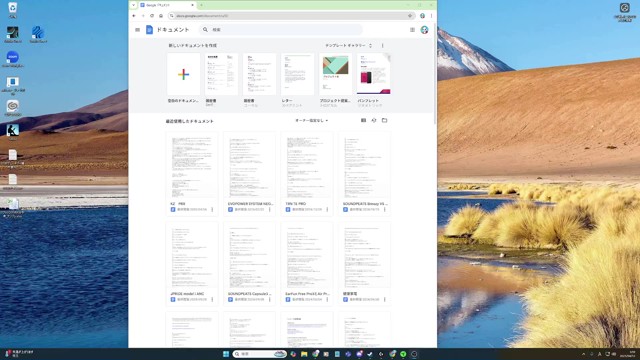Open the owner filter dropdown

[x=311, y=120]
